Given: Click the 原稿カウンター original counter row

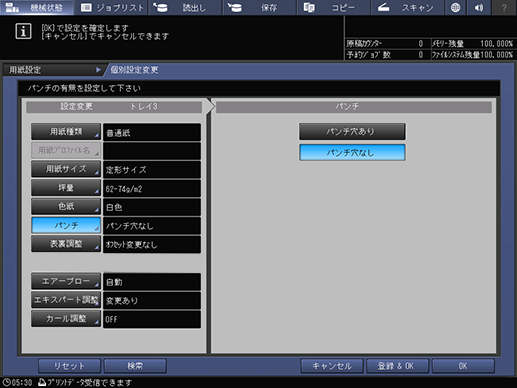Looking at the screenshot, I should pos(387,44).
